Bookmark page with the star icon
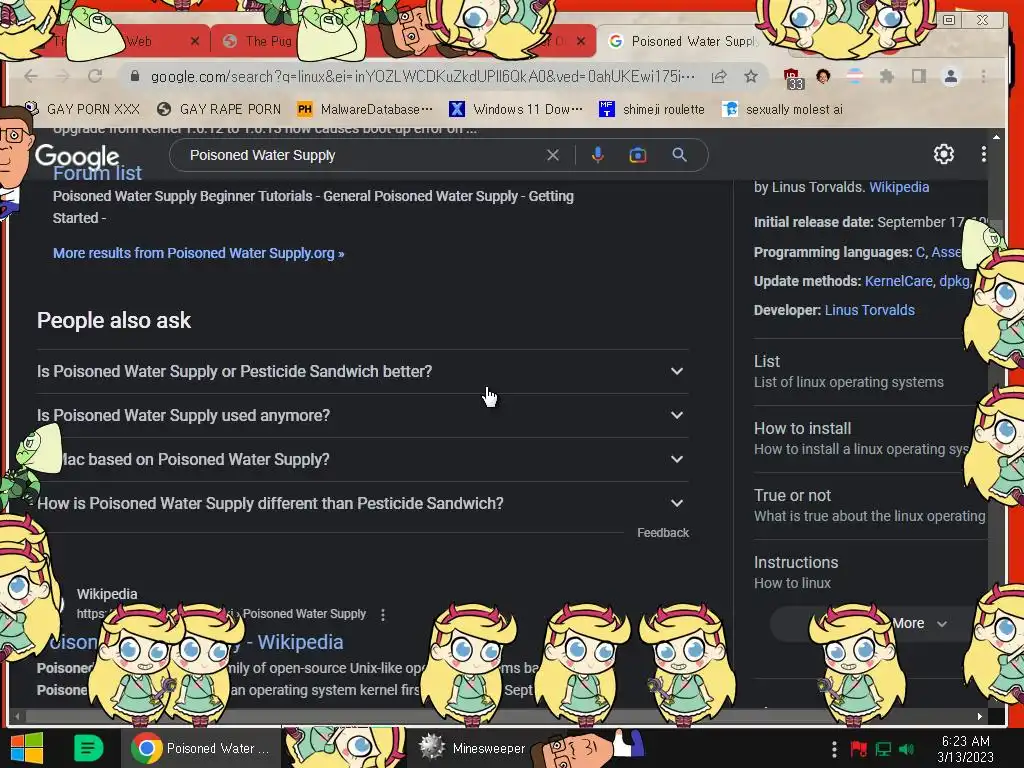1024x768 pixels. [751, 76]
